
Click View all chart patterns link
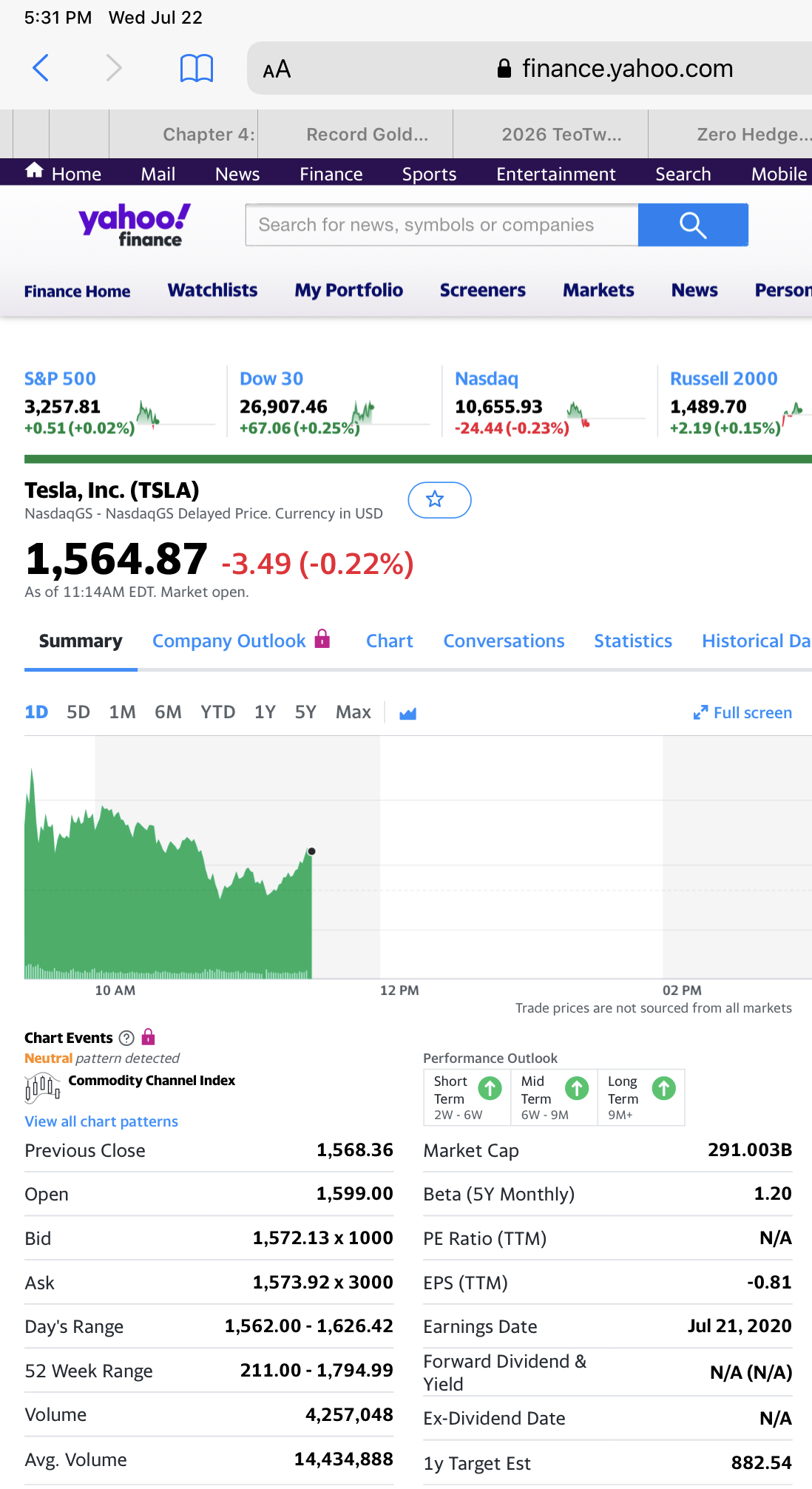101,1121
